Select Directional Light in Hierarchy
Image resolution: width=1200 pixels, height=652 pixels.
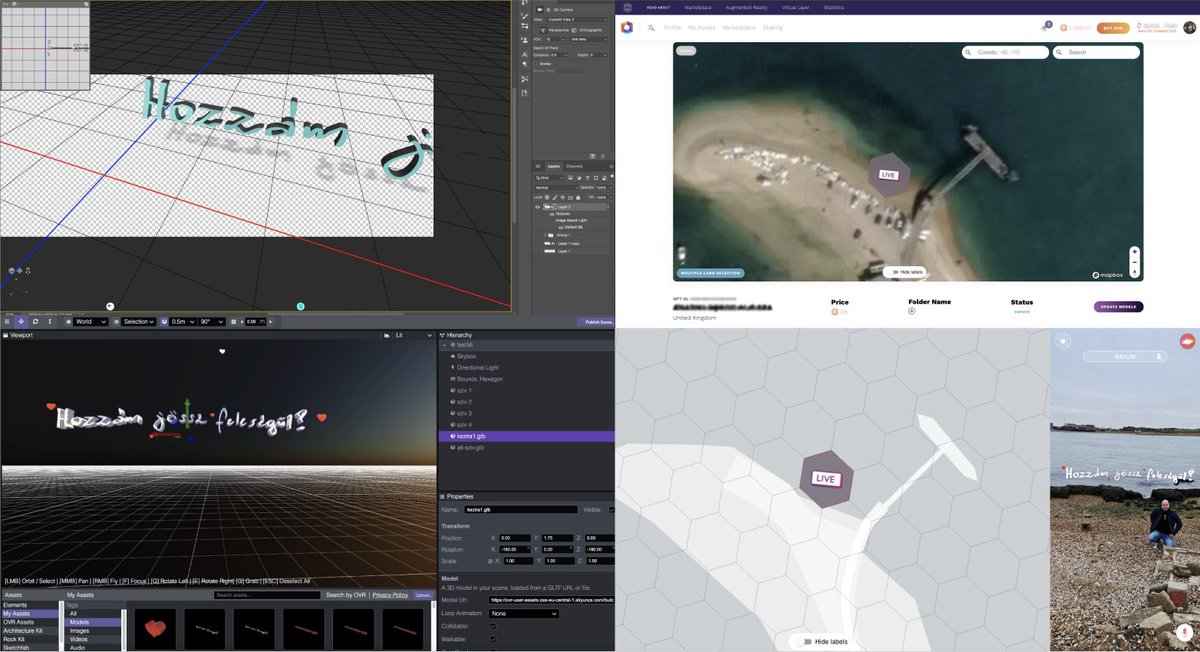pos(526,368)
